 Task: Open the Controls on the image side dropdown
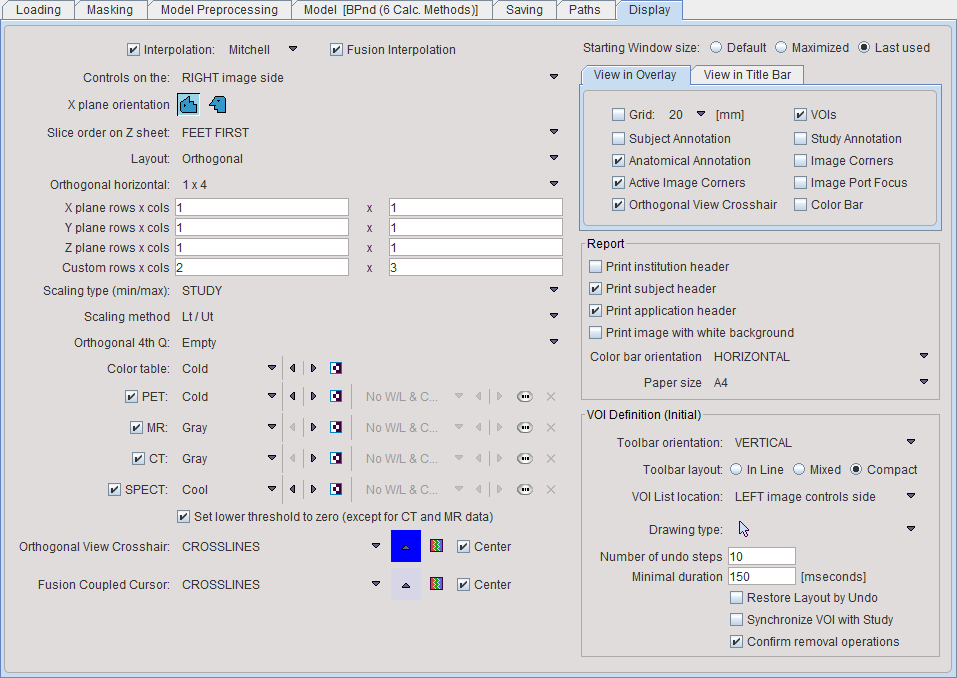(x=554, y=77)
